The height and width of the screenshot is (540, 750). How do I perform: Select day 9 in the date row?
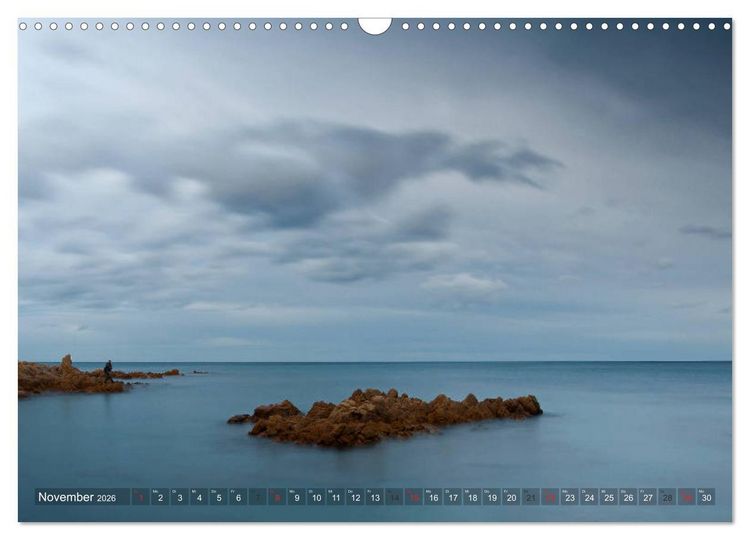[297, 496]
